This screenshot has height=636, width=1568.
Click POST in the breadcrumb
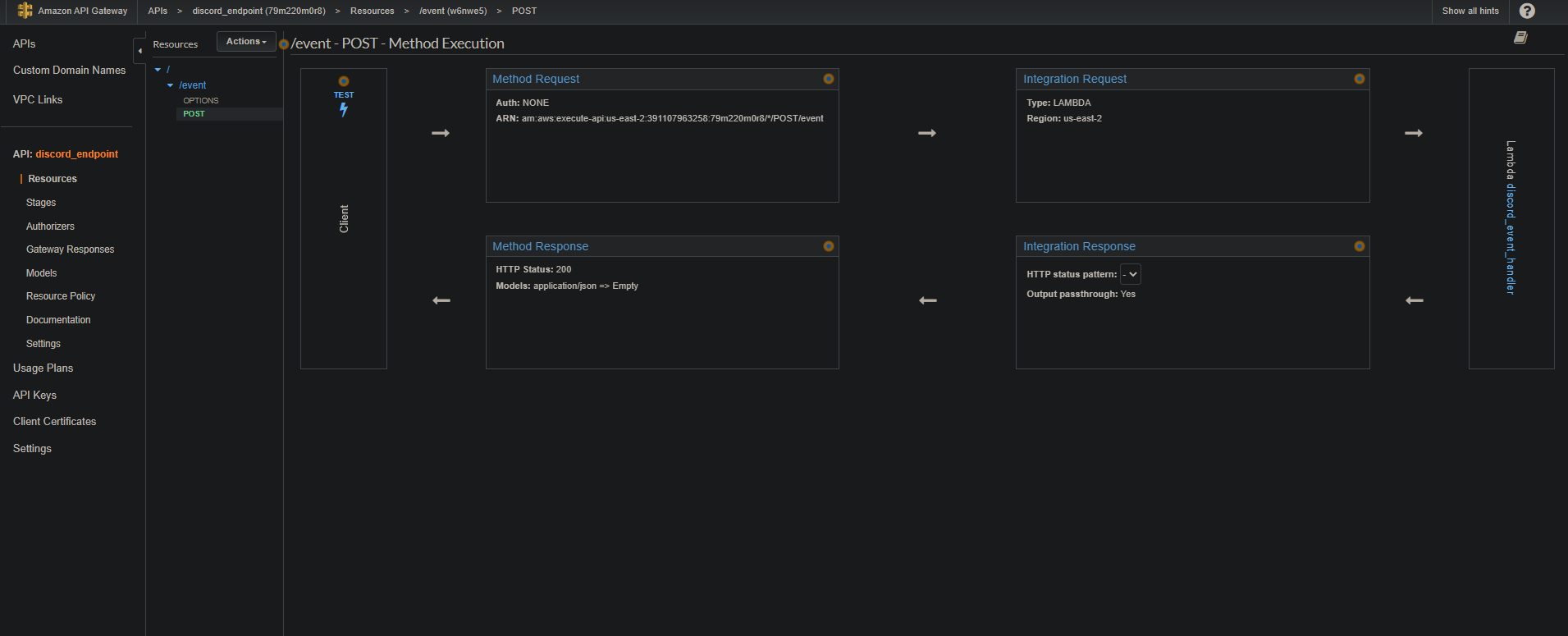click(524, 11)
